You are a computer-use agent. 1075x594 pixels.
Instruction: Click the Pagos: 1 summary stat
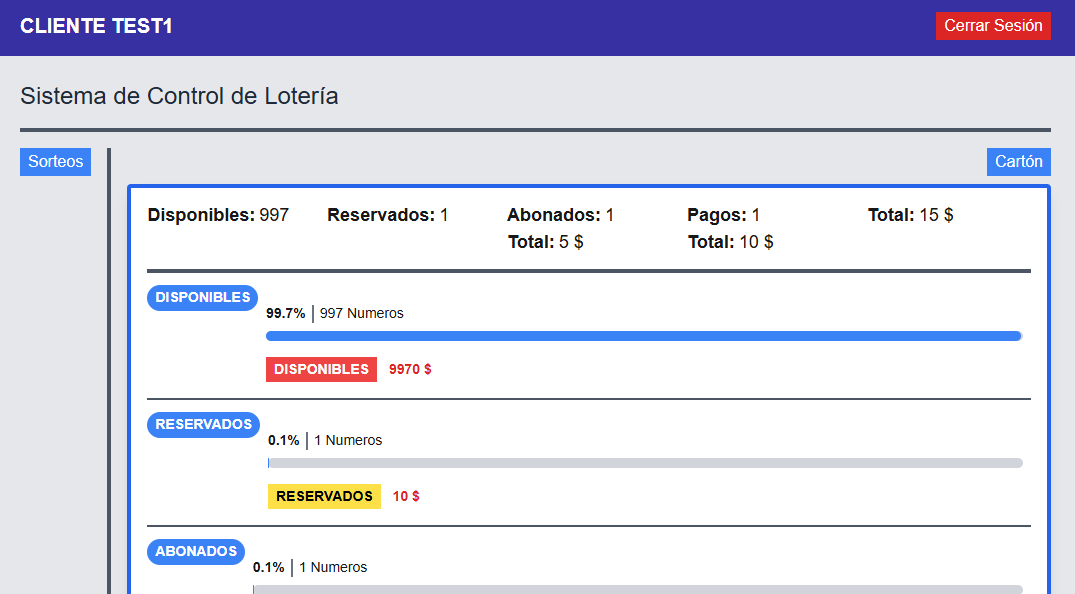coord(724,215)
